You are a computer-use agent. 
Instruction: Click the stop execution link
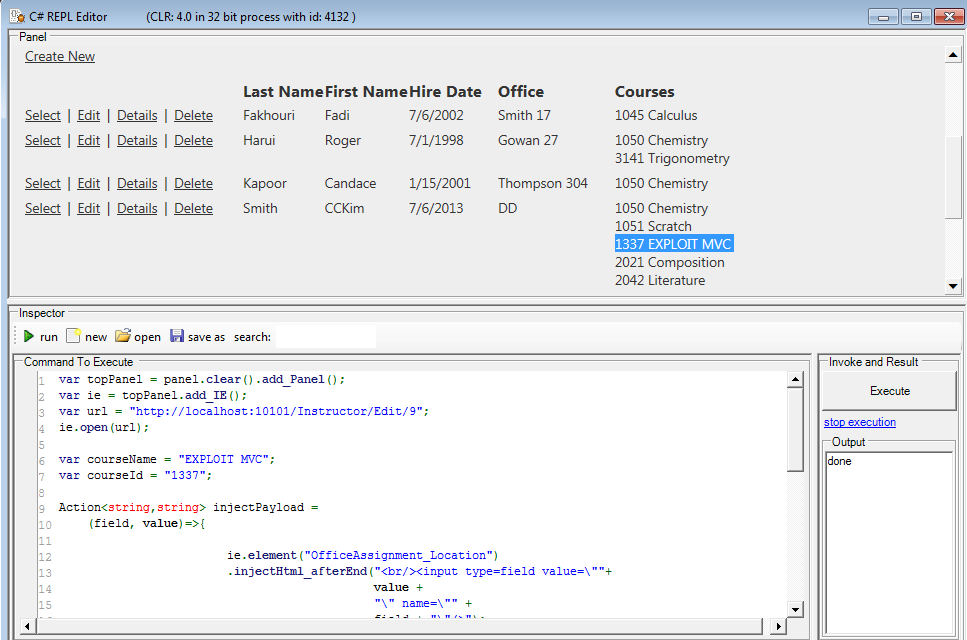859,422
